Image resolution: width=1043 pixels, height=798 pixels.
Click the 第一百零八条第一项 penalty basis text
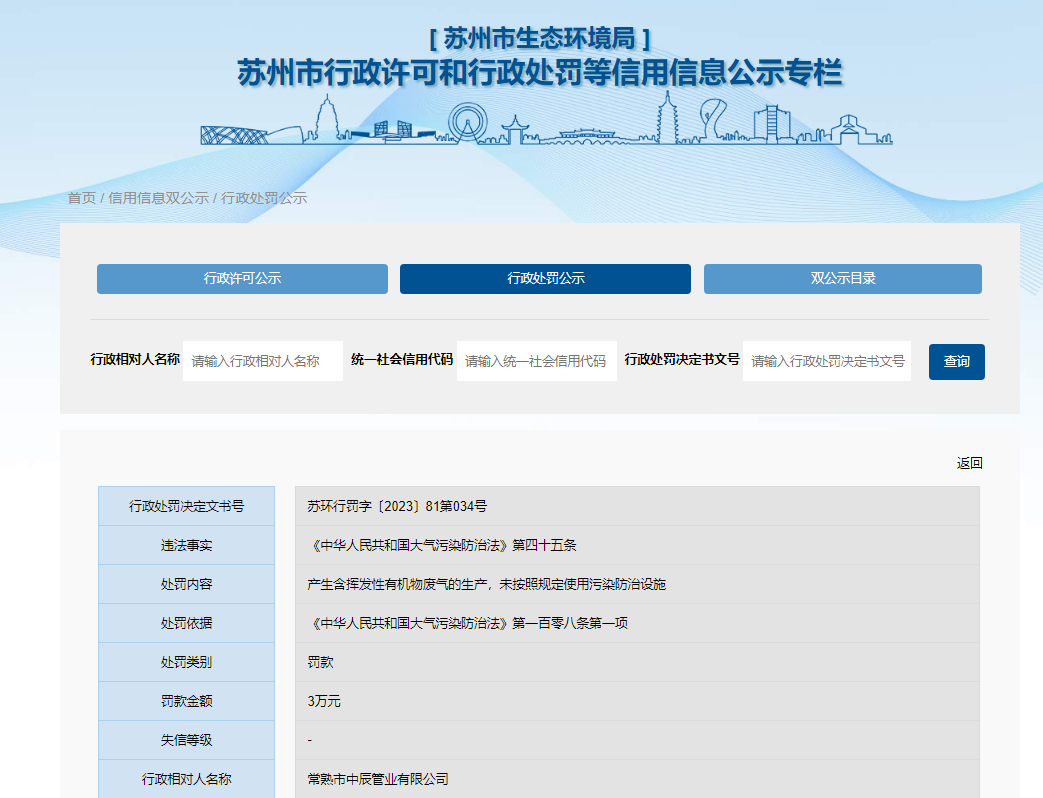tap(468, 623)
